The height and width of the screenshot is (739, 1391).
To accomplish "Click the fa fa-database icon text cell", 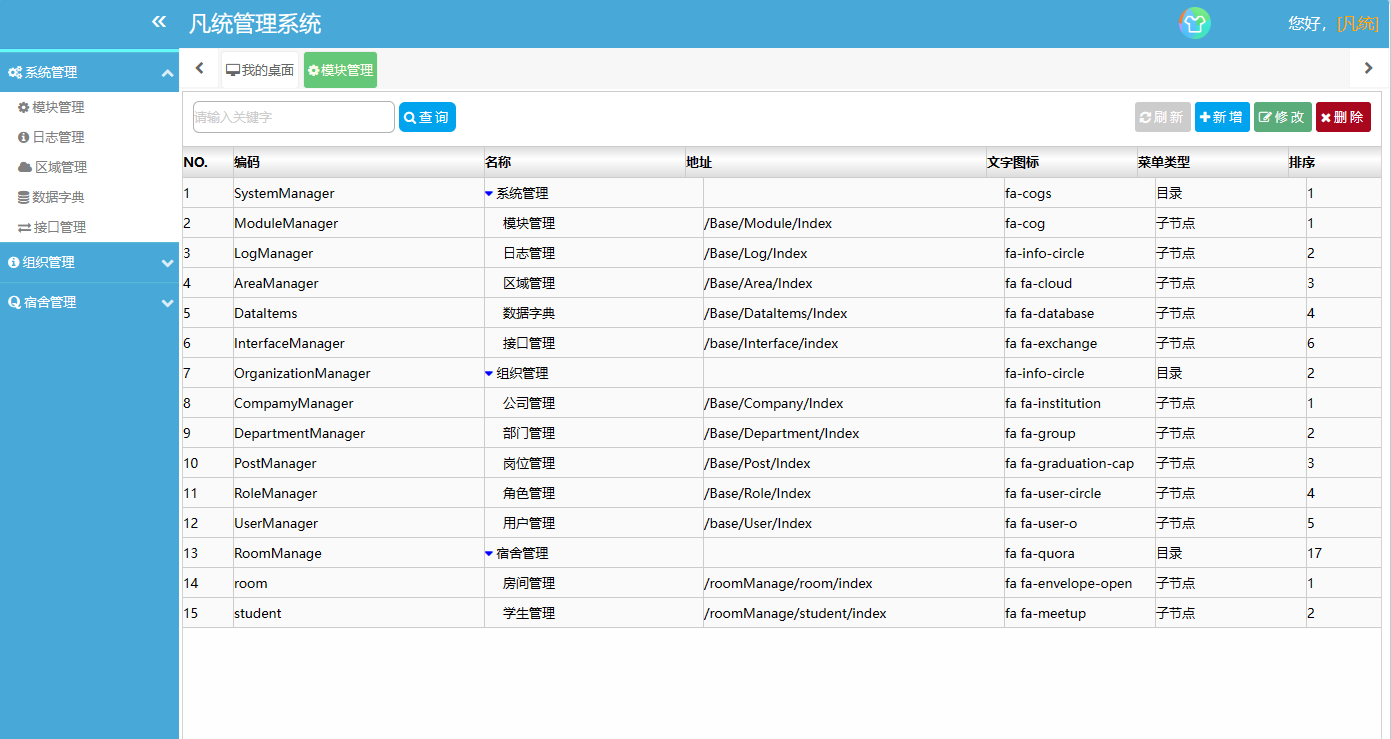I will coord(1080,313).
